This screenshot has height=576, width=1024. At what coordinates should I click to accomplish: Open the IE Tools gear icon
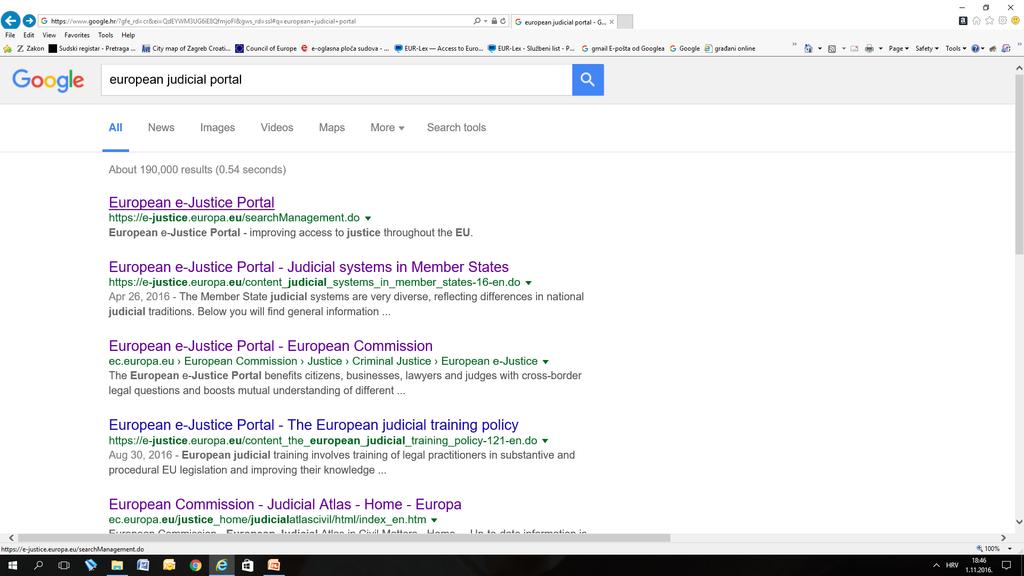pyautogui.click(x=1002, y=21)
